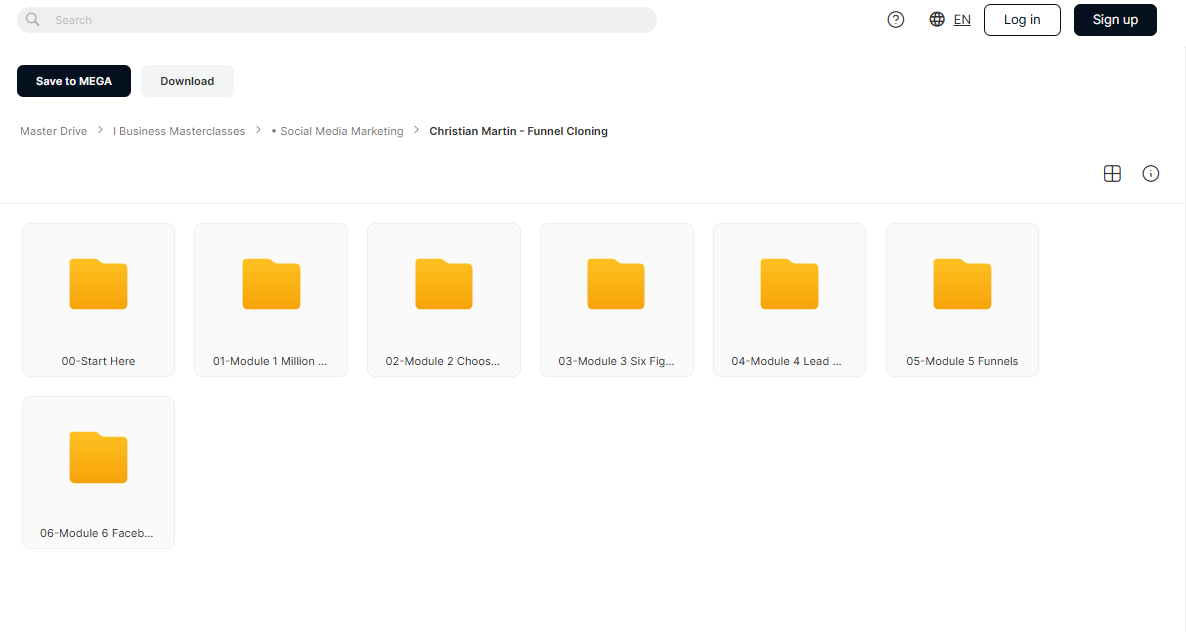The image size is (1186, 632).
Task: Focus the Search input field
Action: pyautogui.click(x=337, y=20)
